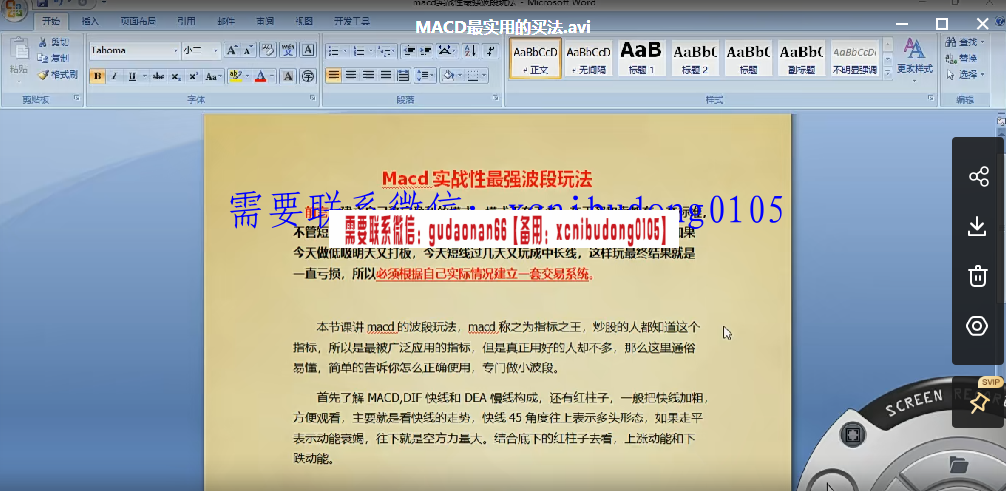Download the video with the download icon
The height and width of the screenshot is (491, 1006).
click(x=977, y=226)
